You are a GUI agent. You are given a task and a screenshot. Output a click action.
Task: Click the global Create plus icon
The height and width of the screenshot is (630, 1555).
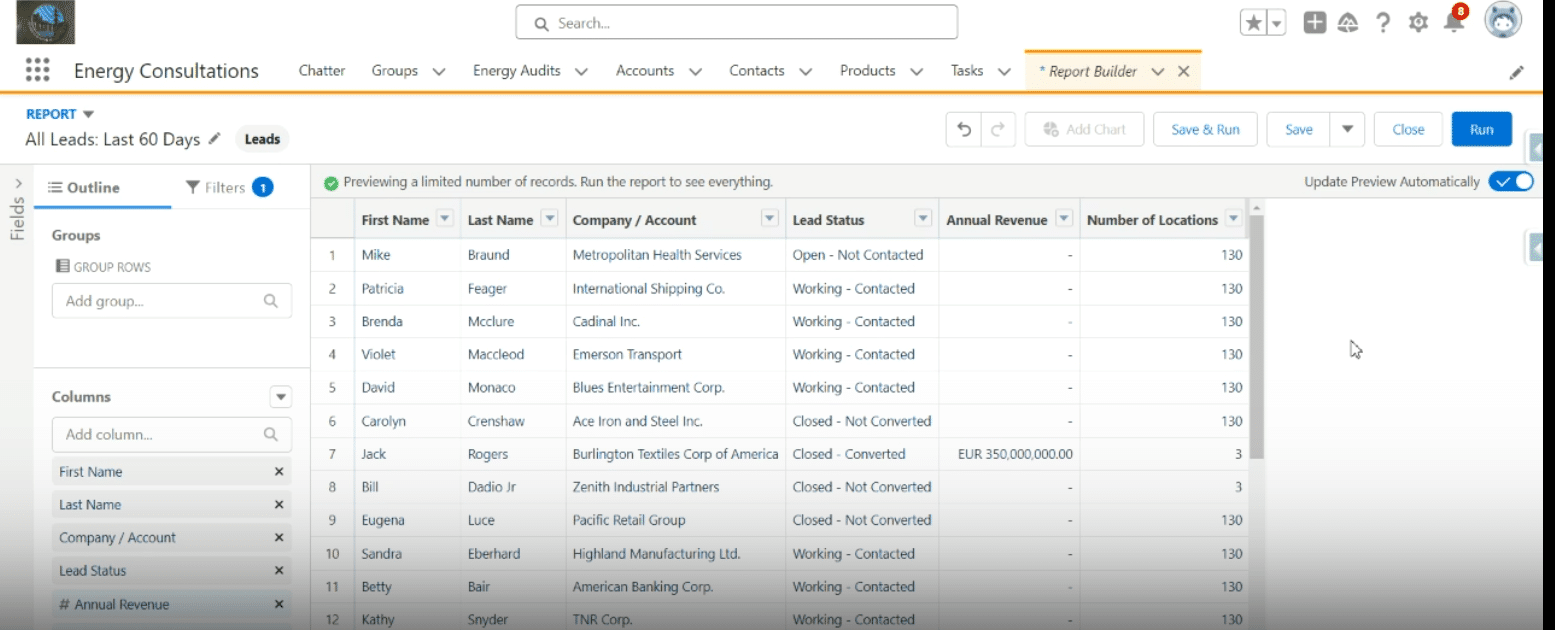[1315, 23]
